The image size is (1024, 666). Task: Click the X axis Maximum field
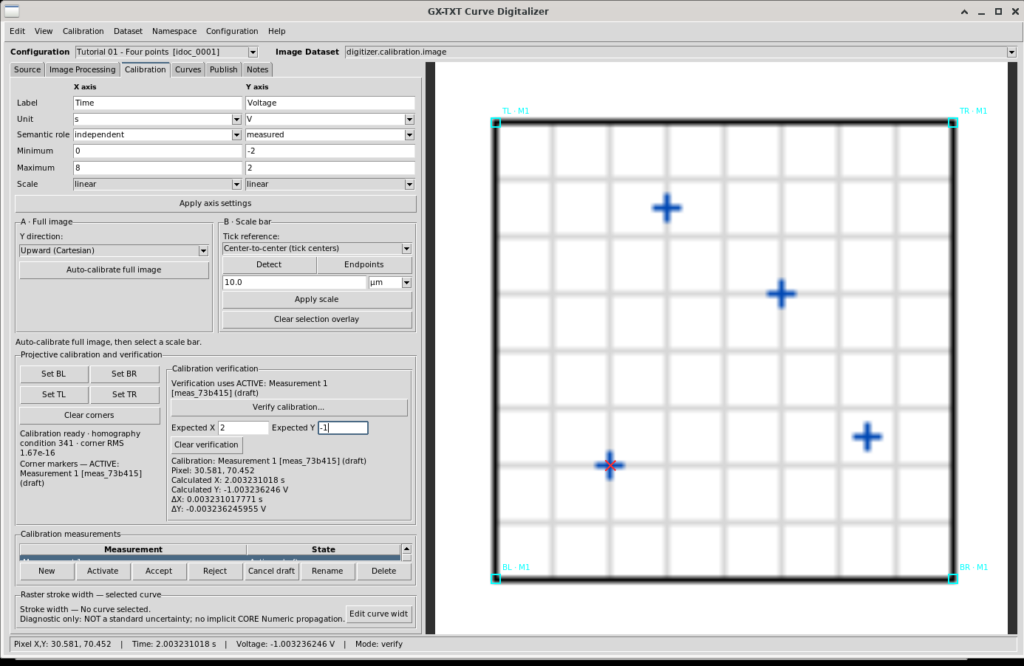[157, 168]
